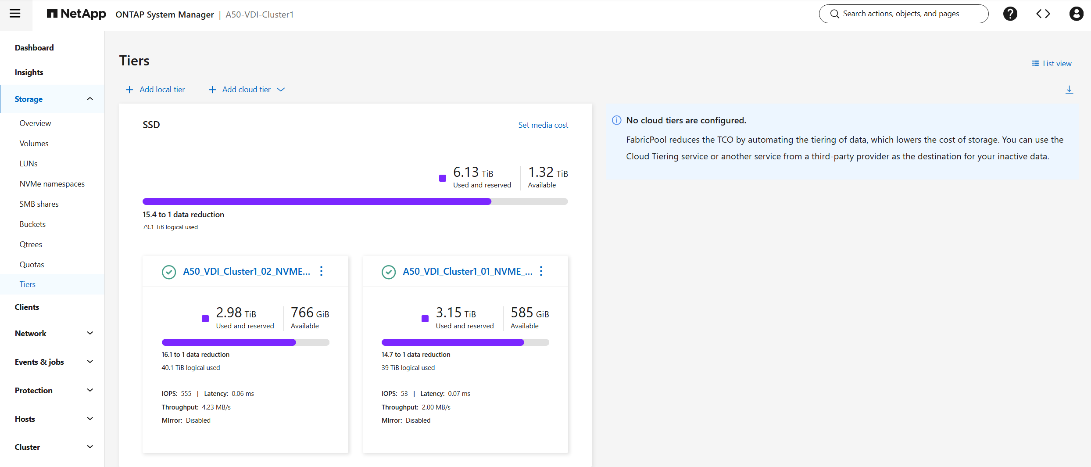This screenshot has height=467, width=1091.
Task: Click the download icon below List view
Action: click(1069, 90)
